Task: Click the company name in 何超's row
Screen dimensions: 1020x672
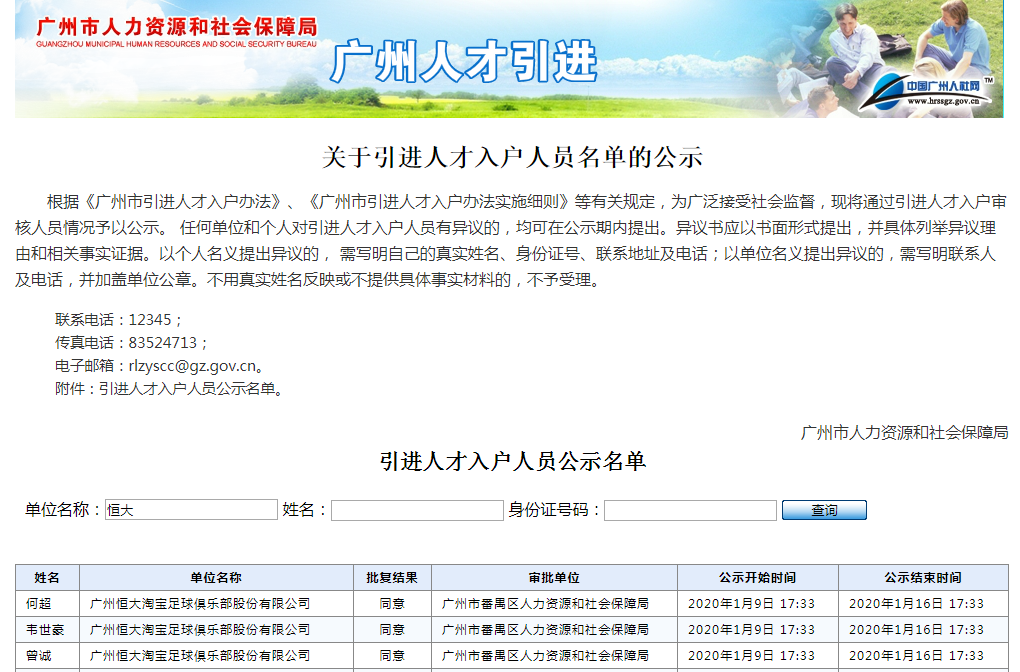Action: click(x=200, y=604)
